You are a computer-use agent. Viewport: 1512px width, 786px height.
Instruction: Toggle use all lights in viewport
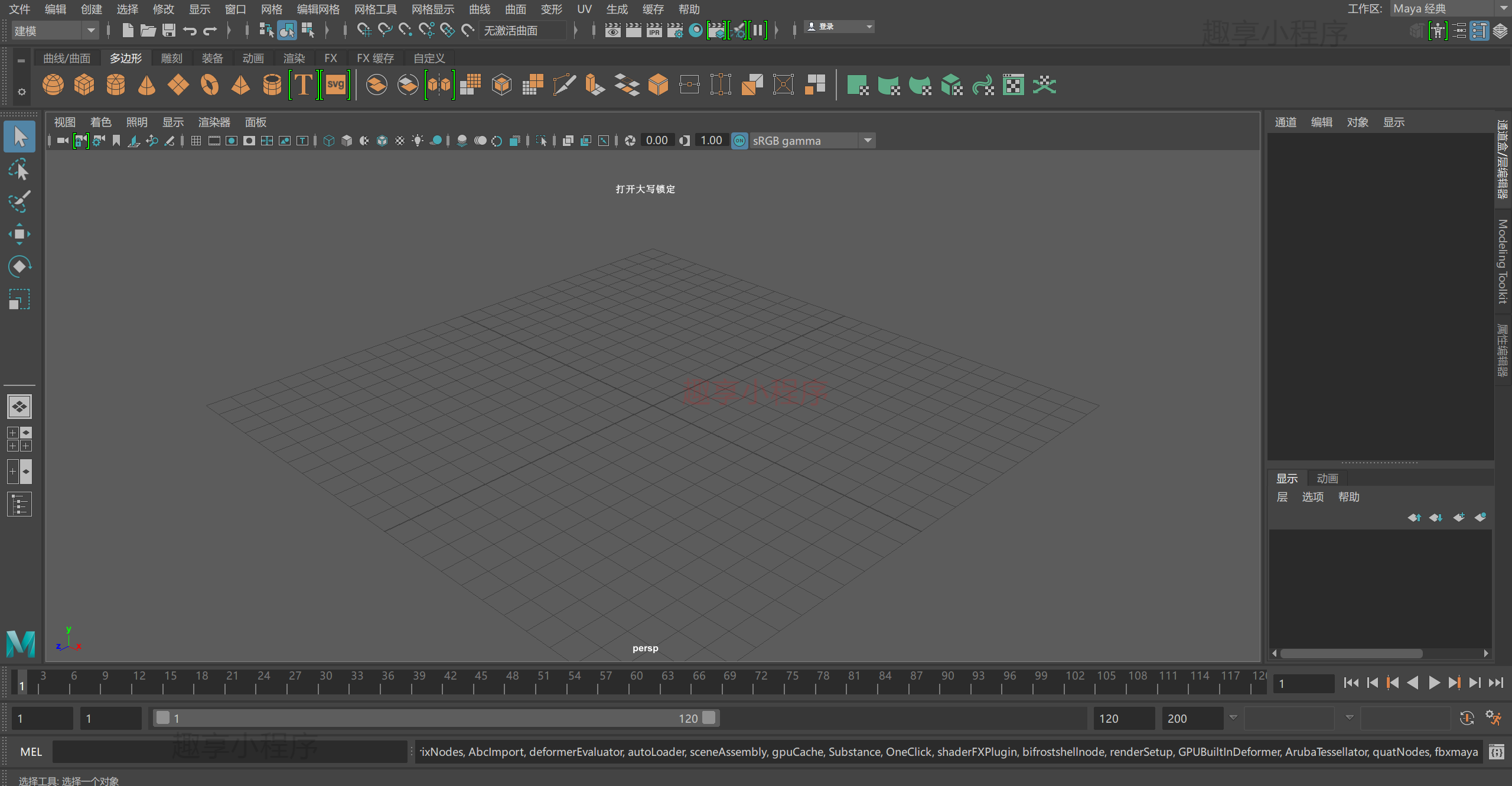point(418,141)
